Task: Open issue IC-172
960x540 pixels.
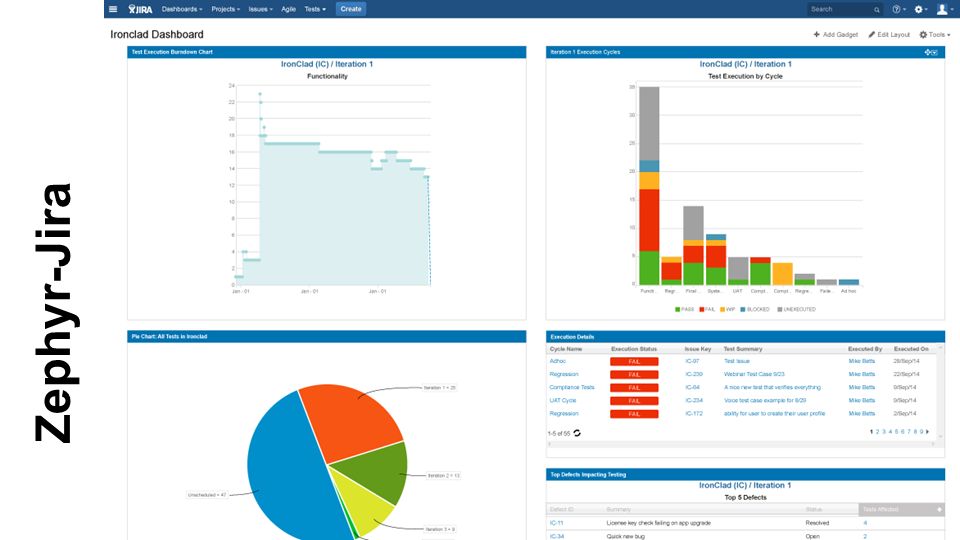Action: 694,414
